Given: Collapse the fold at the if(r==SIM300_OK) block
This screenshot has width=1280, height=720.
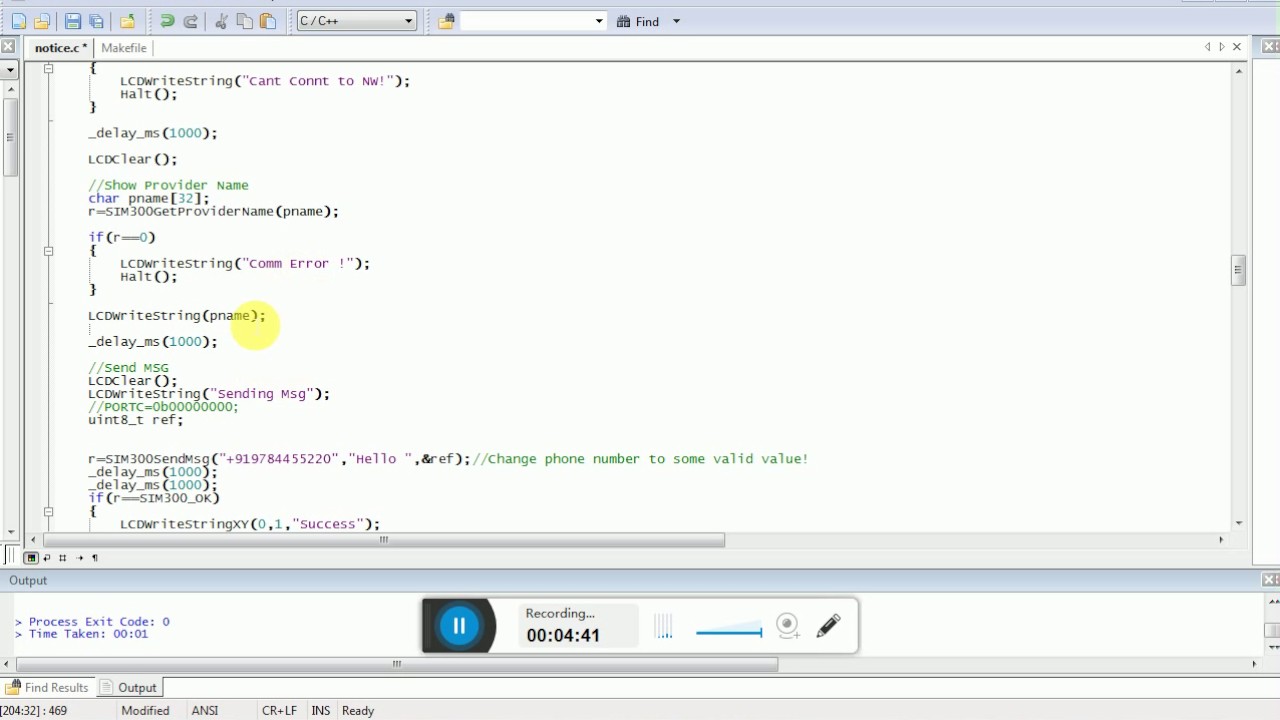Looking at the screenshot, I should click(x=48, y=511).
